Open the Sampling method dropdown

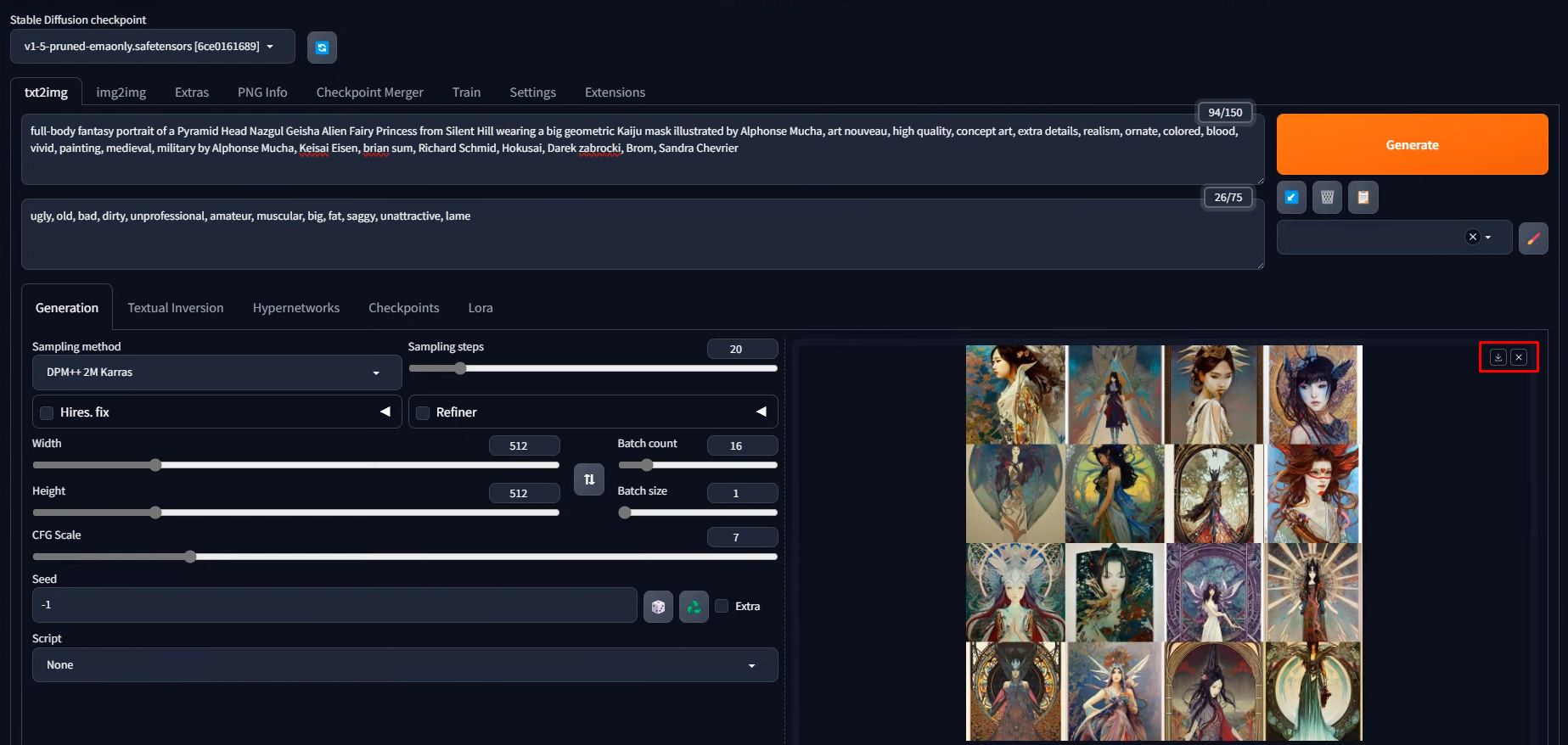[x=216, y=372]
